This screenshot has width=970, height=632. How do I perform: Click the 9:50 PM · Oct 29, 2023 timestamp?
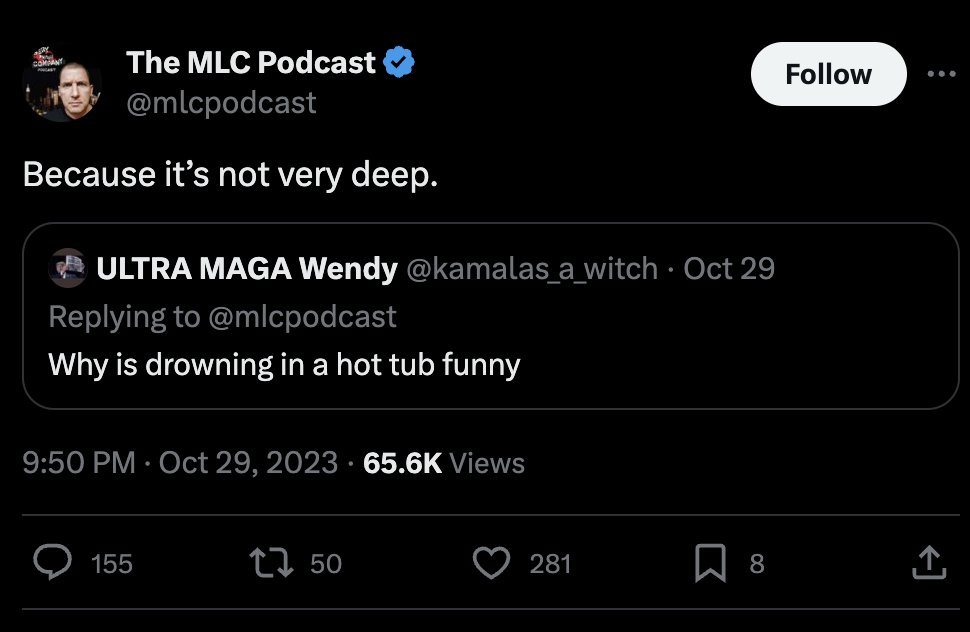[180, 463]
